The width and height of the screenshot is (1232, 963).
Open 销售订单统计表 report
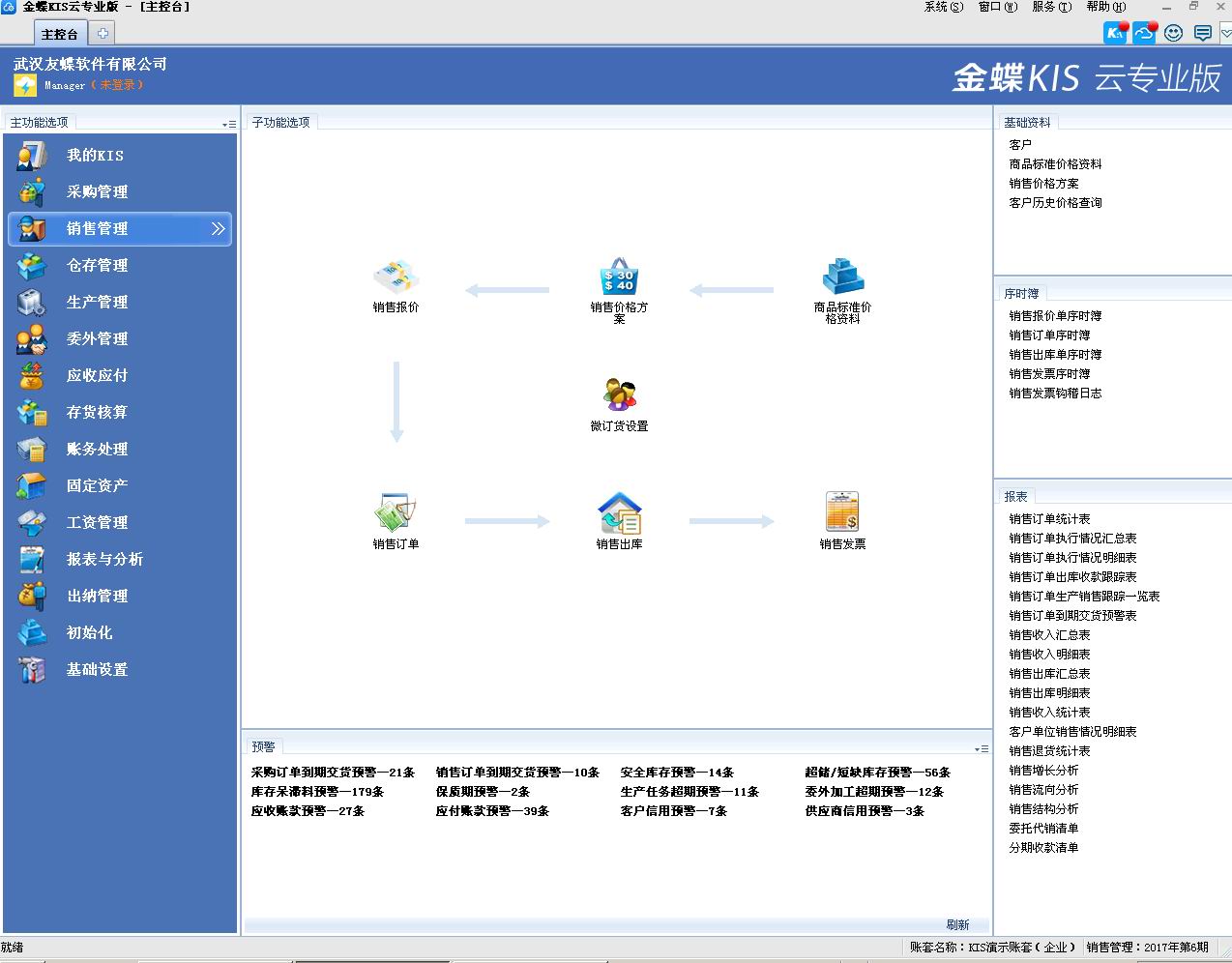point(1049,519)
